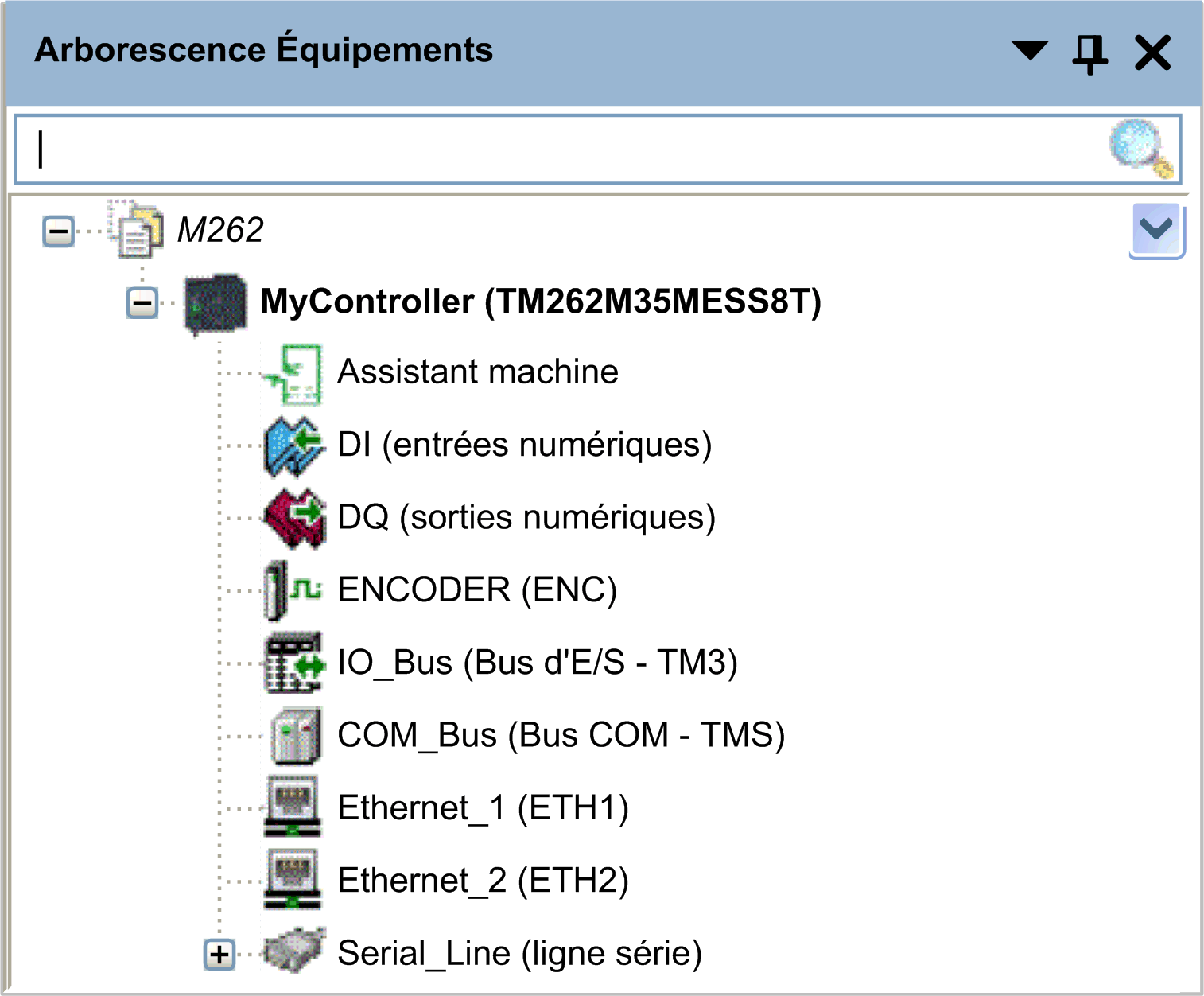
Task: Click the magnifier search icon
Action: coord(1142,149)
